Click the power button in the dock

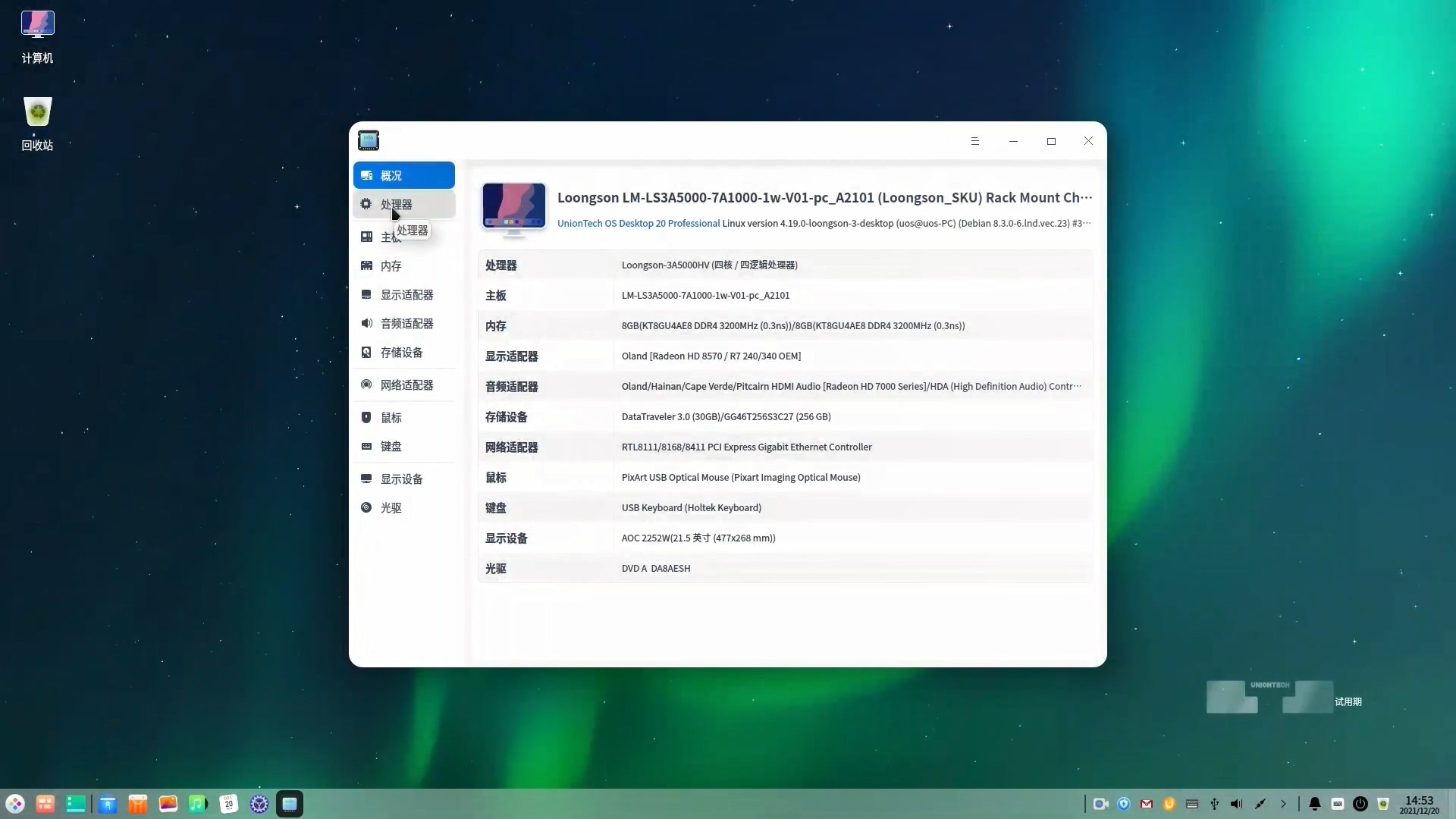(x=1360, y=804)
